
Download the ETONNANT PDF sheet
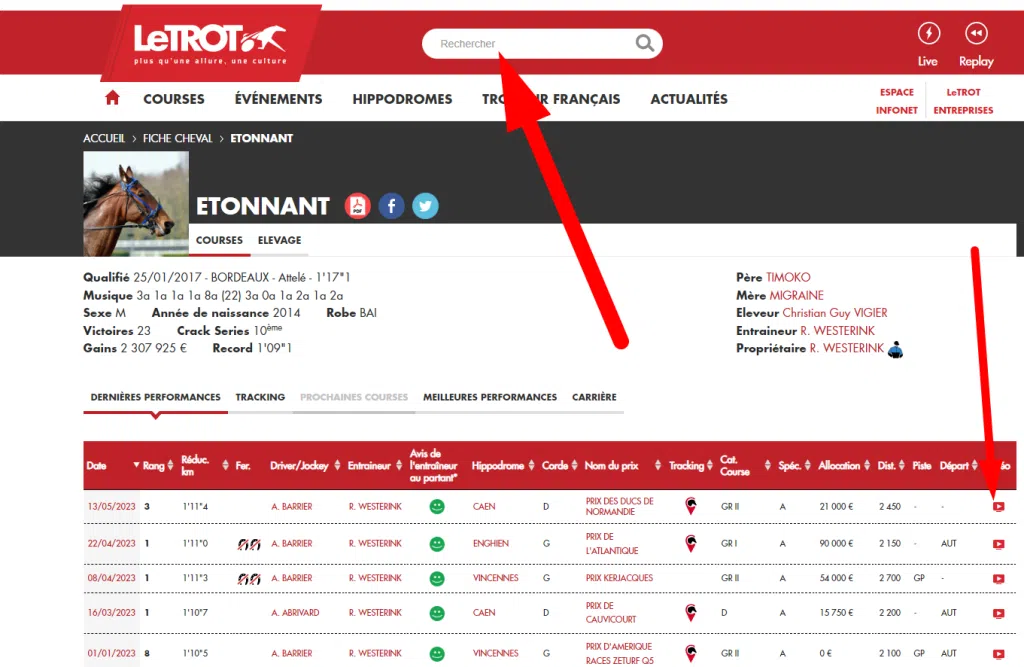[x=357, y=206]
